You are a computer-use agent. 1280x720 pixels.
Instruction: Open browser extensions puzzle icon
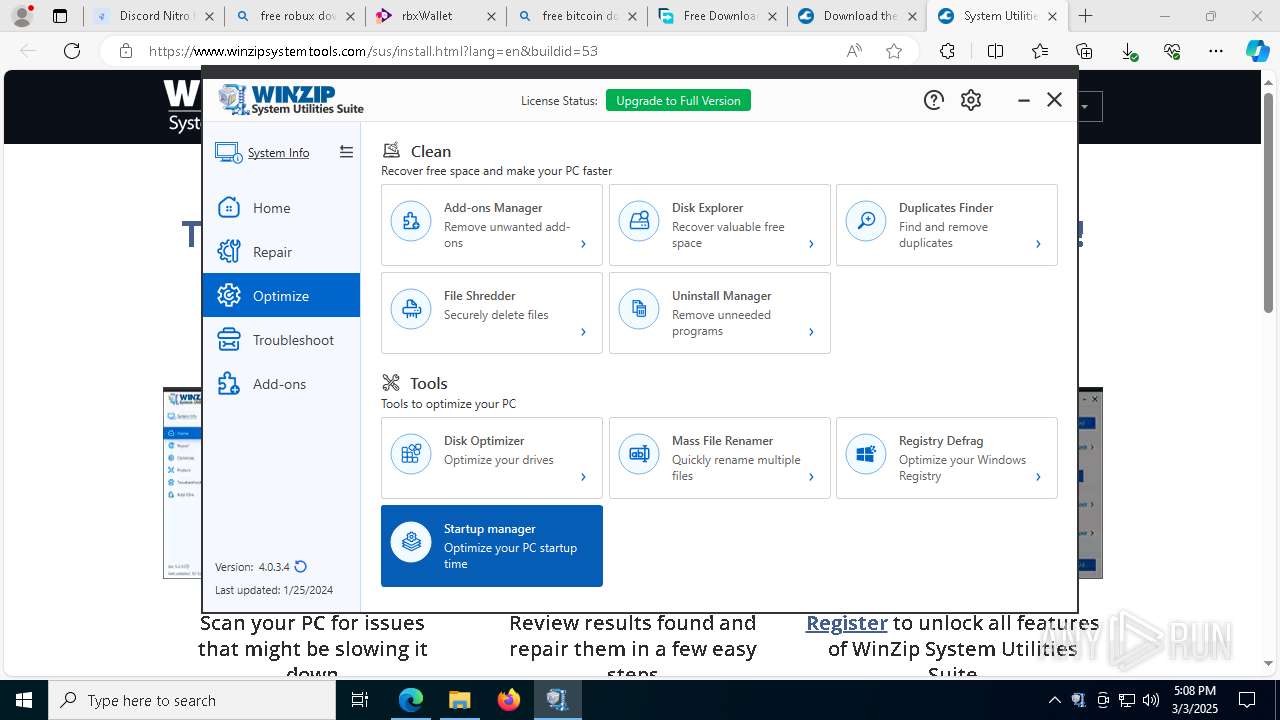click(x=947, y=51)
